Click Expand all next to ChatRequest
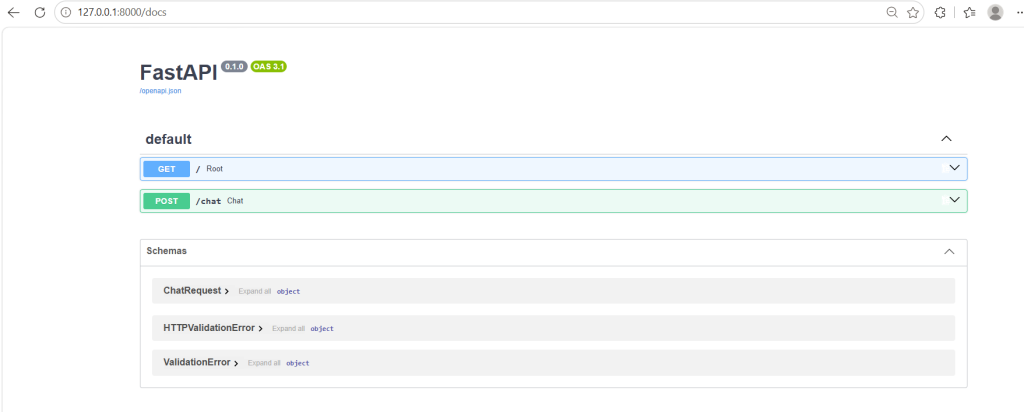Image resolution: width=1024 pixels, height=412 pixels. 255,291
